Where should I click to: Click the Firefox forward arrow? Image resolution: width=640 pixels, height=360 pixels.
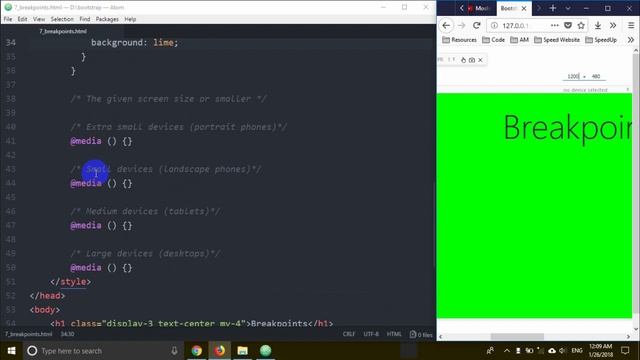pos(462,25)
